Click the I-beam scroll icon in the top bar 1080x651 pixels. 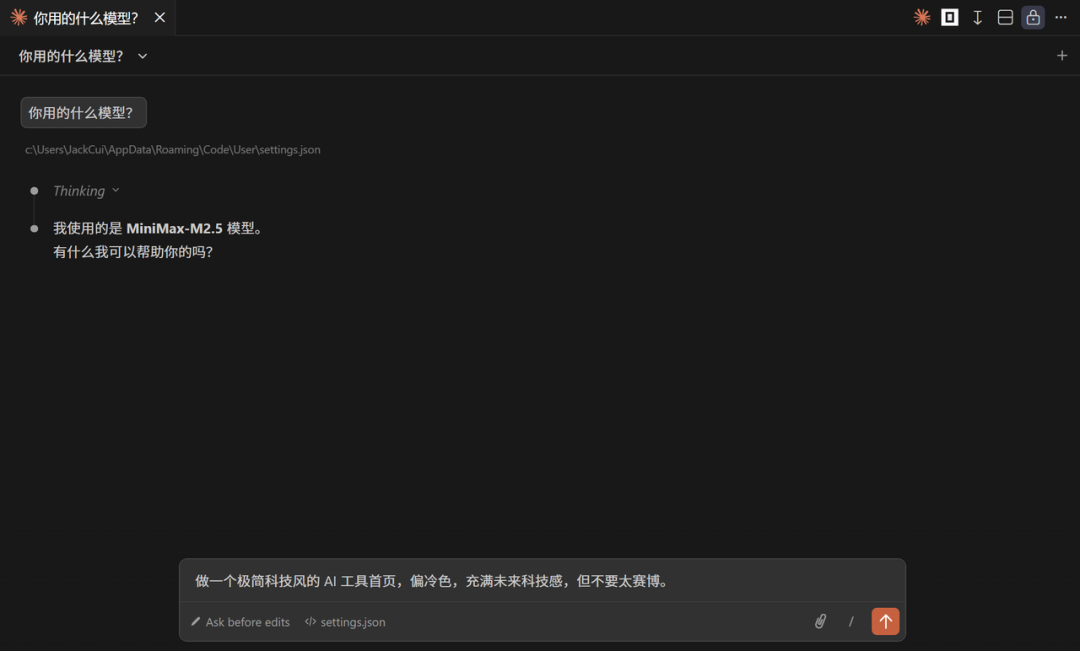(977, 17)
